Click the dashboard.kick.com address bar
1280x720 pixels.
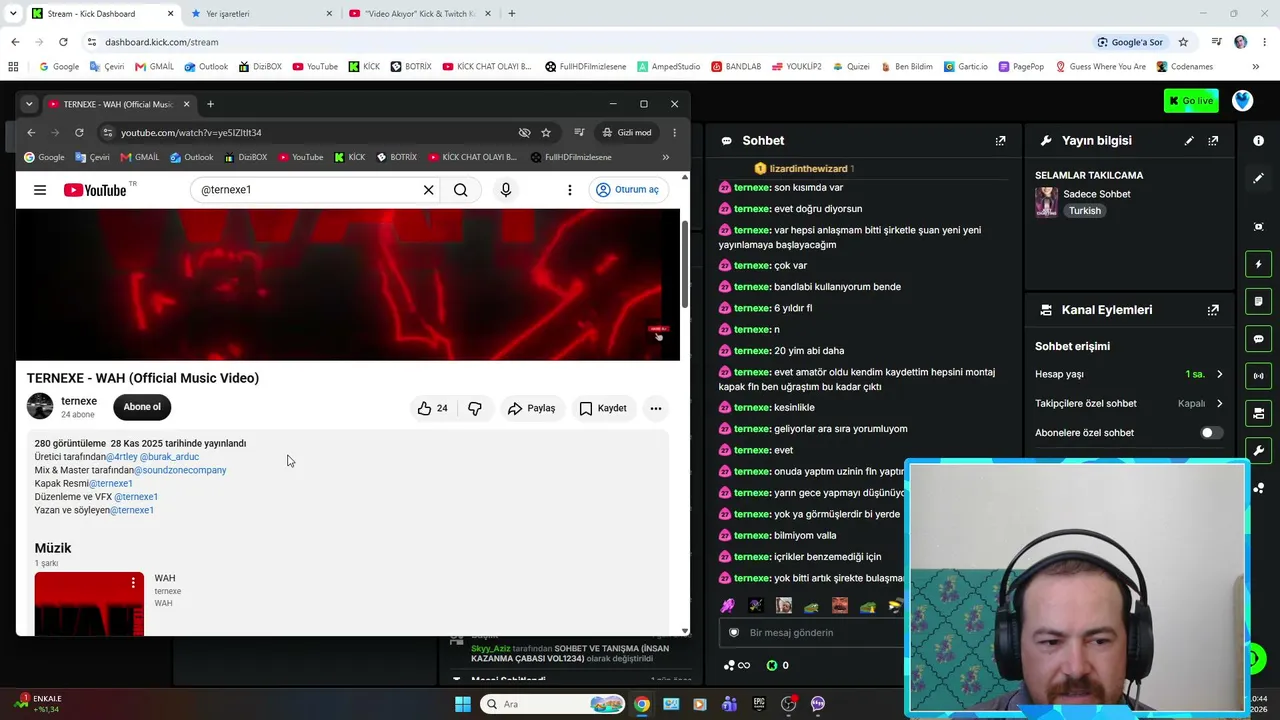[590, 42]
